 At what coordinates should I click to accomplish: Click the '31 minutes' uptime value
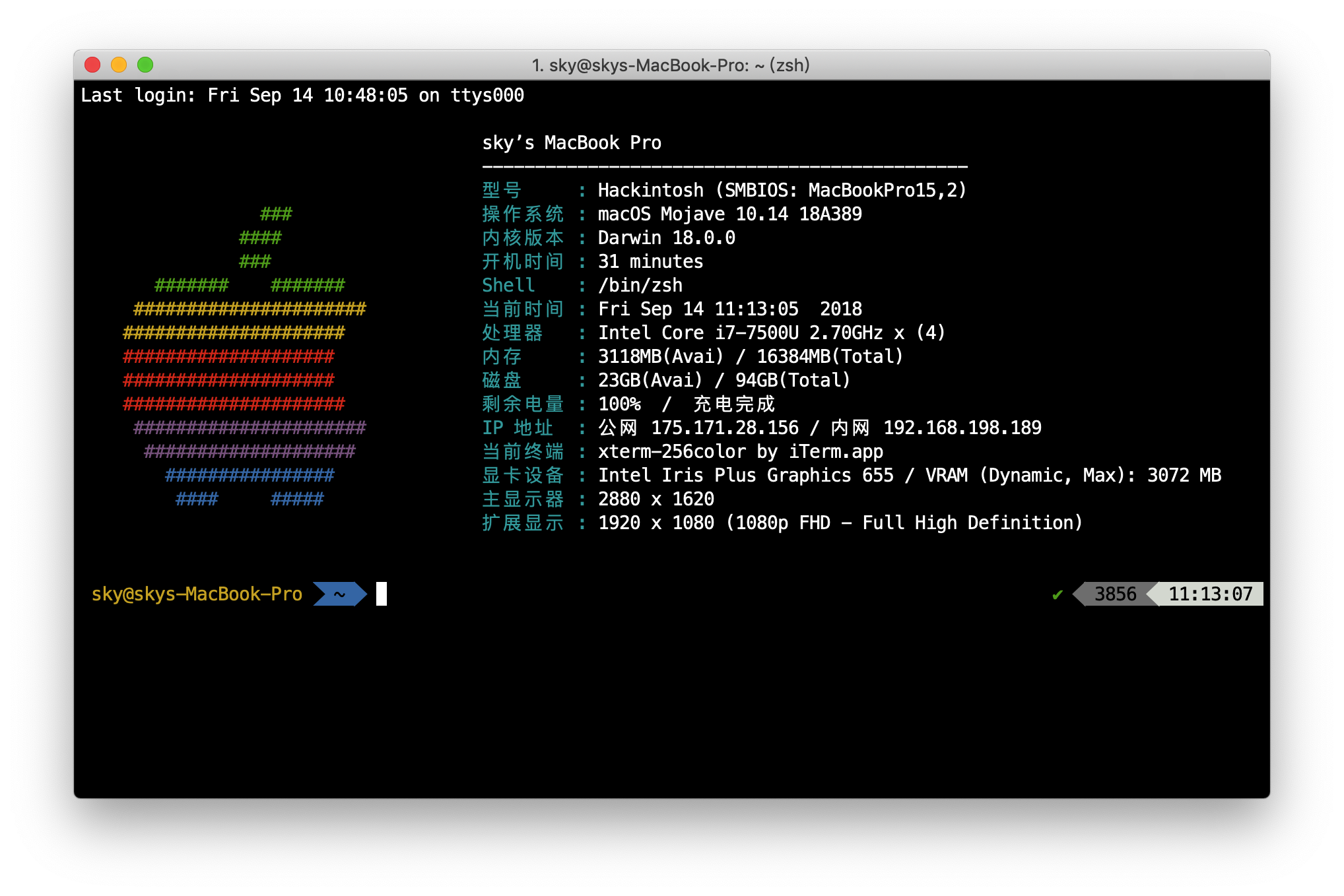651,262
